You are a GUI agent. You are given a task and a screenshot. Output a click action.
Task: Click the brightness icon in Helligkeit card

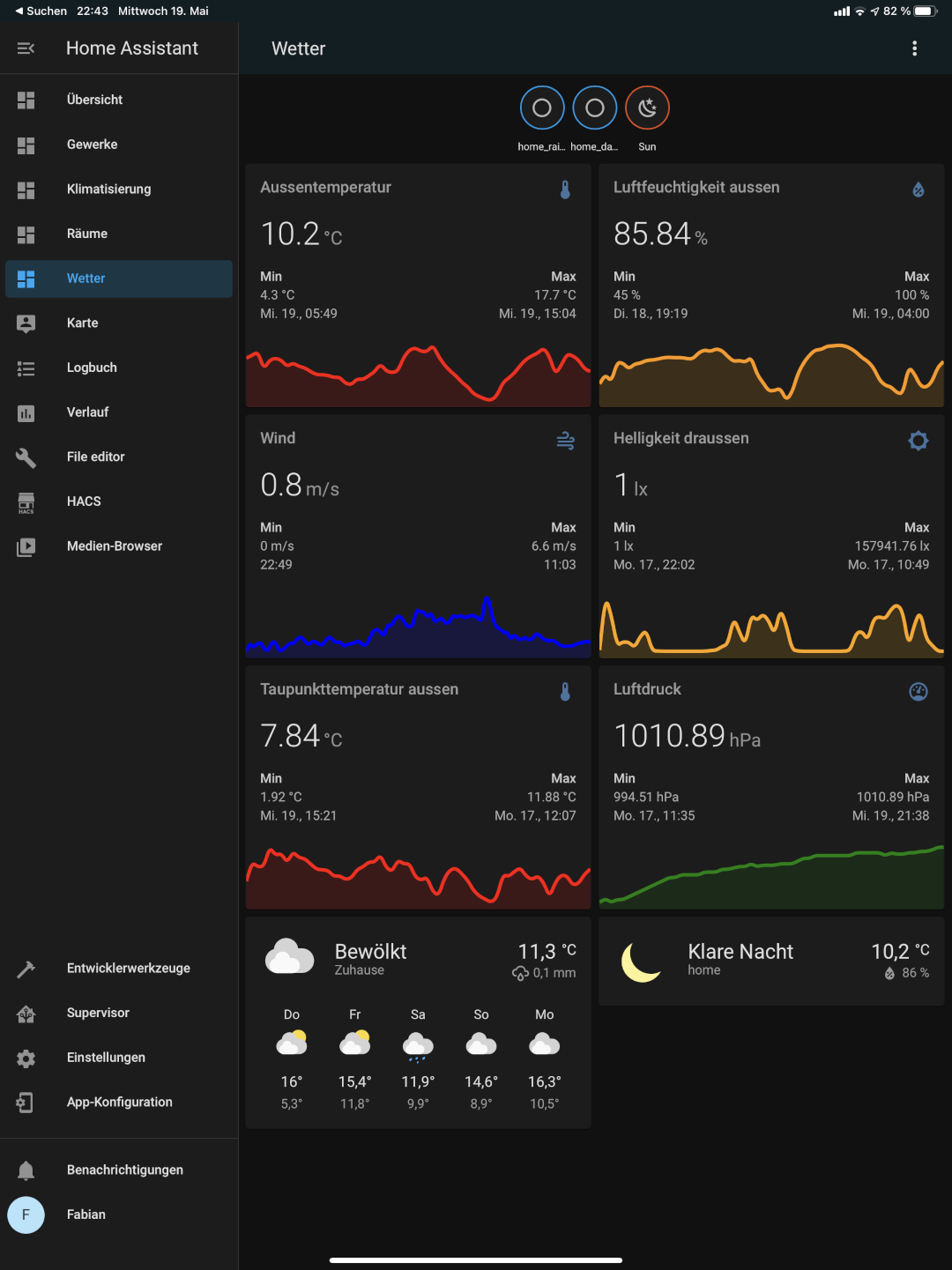click(x=918, y=441)
